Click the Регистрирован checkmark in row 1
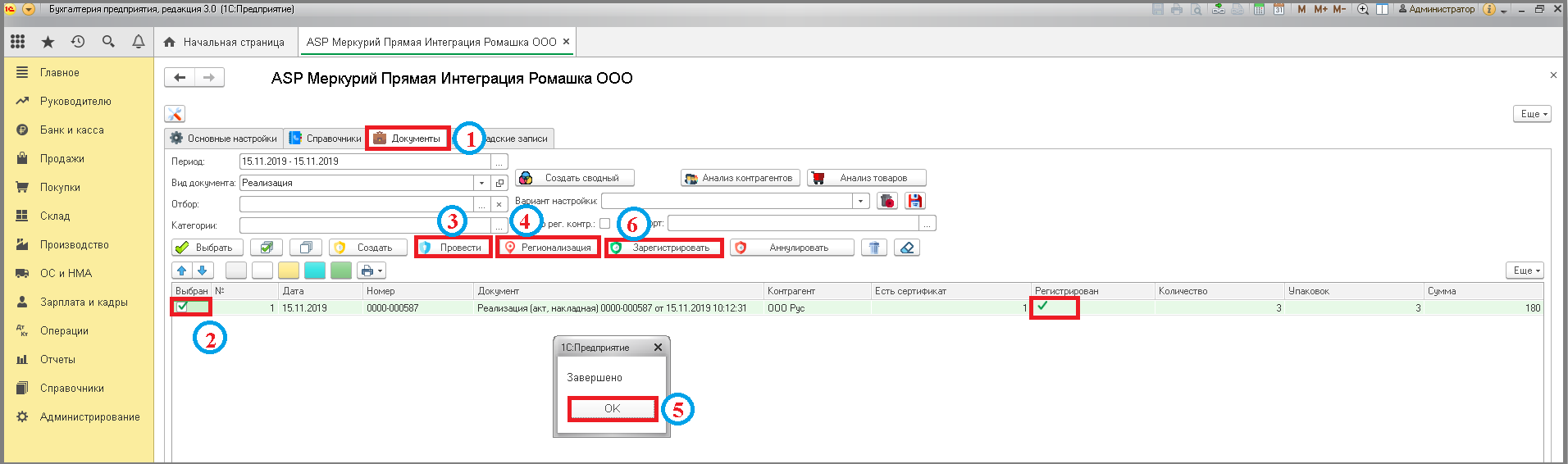 tap(1042, 306)
